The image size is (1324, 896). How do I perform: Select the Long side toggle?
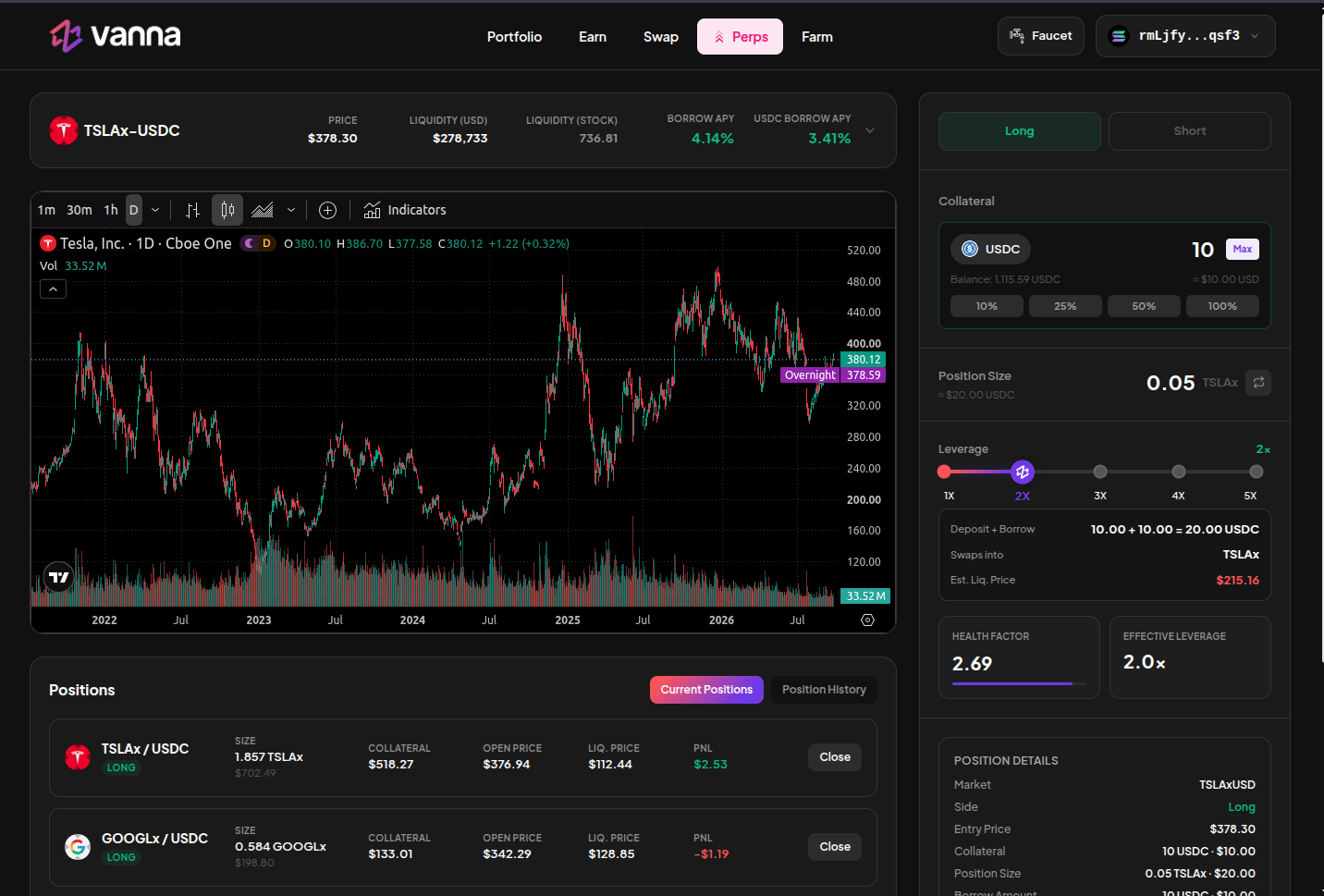pos(1020,131)
